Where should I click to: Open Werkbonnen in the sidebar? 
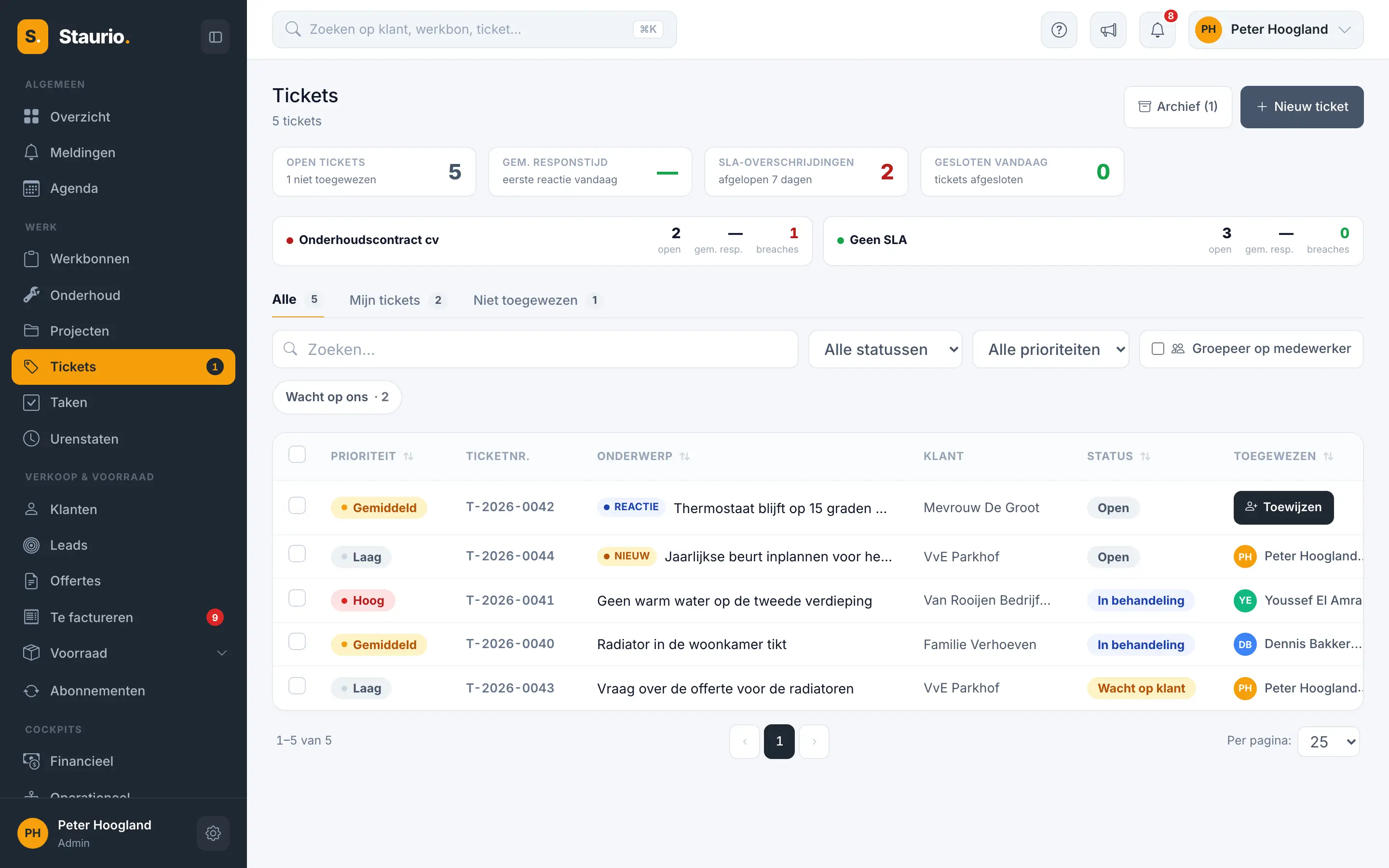coord(123,259)
